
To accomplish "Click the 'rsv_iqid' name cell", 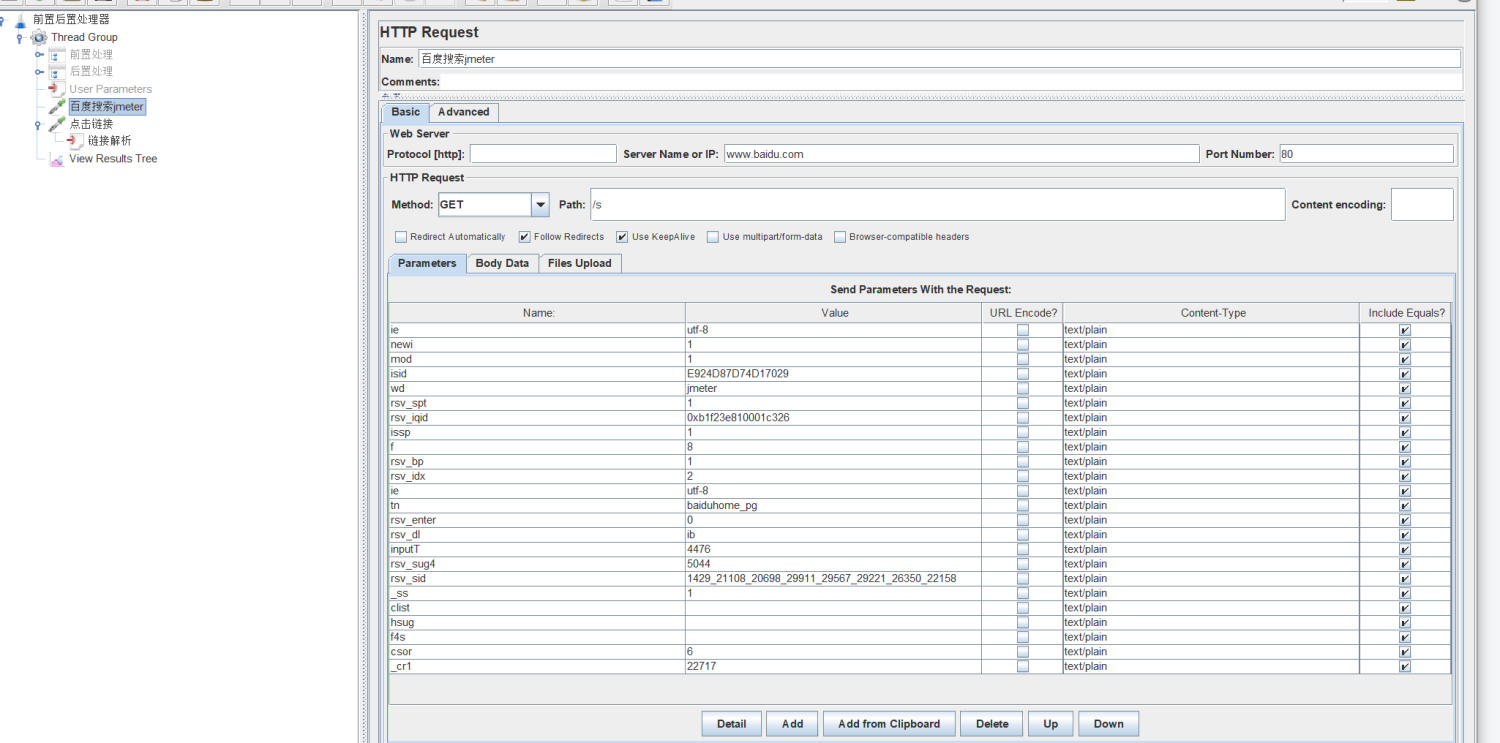I will (538, 417).
